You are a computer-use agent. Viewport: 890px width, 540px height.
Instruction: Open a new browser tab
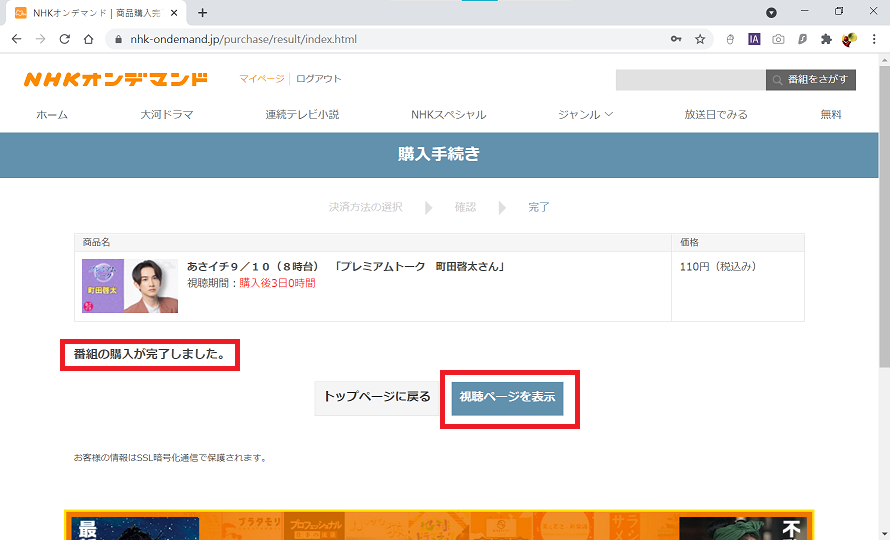pos(202,12)
